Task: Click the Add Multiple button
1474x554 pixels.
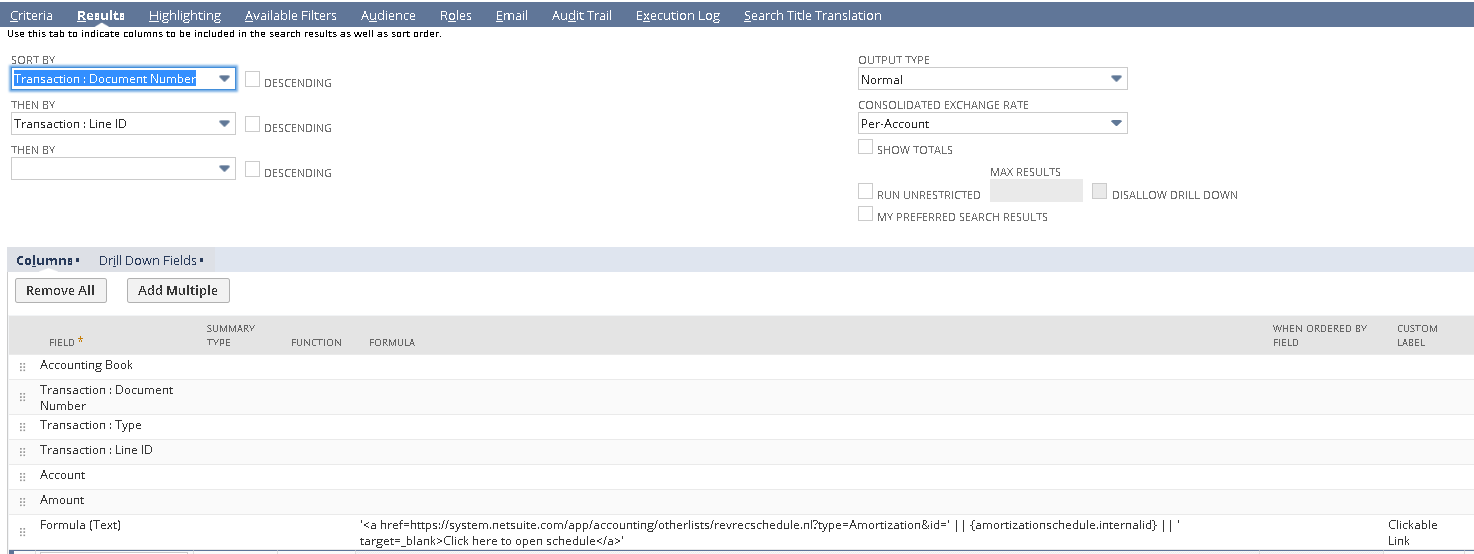Action: pyautogui.click(x=178, y=290)
